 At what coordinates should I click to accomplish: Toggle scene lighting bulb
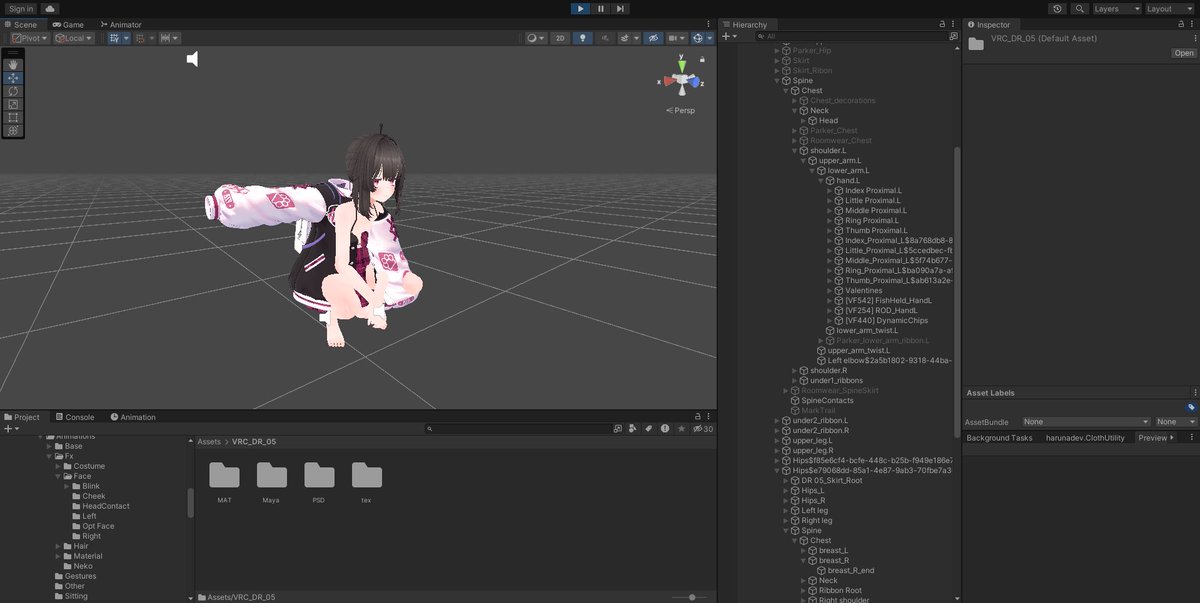[x=583, y=38]
